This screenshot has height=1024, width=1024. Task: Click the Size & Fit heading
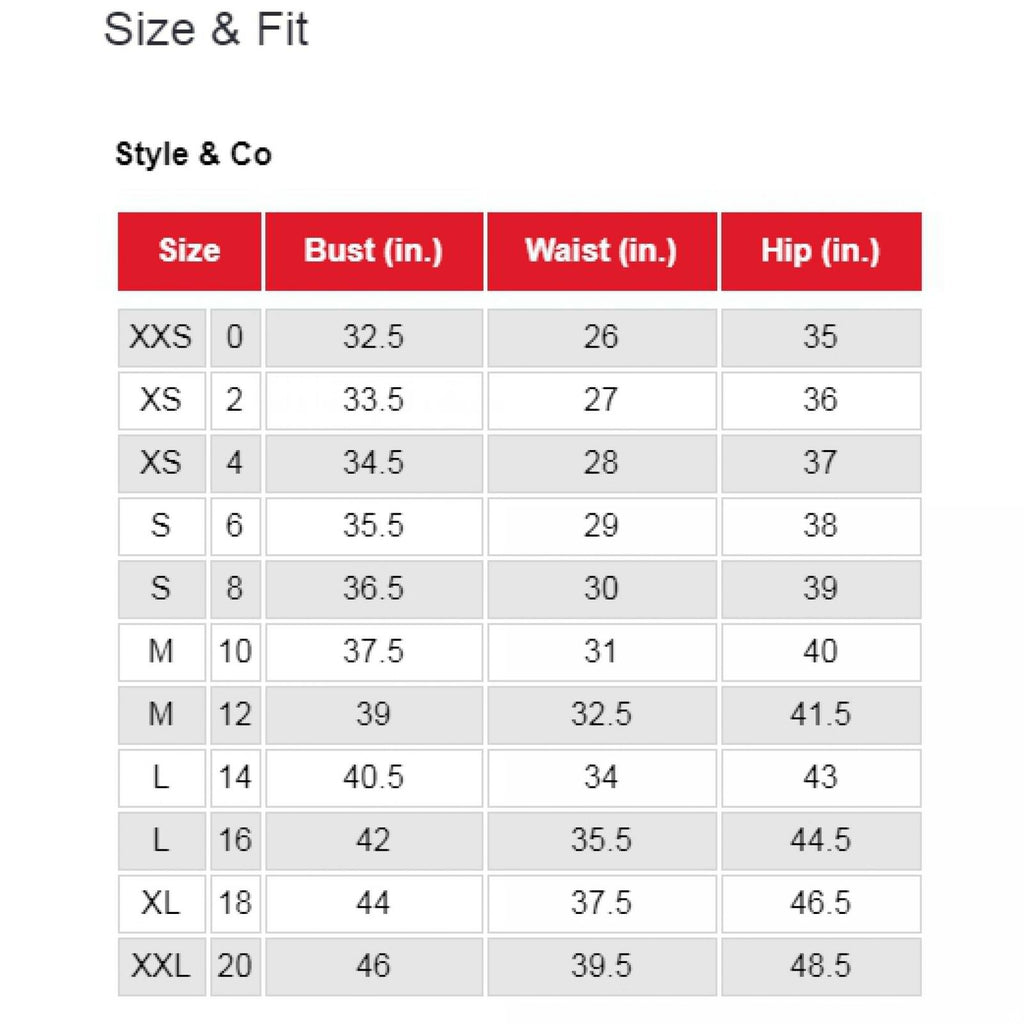coord(206,30)
